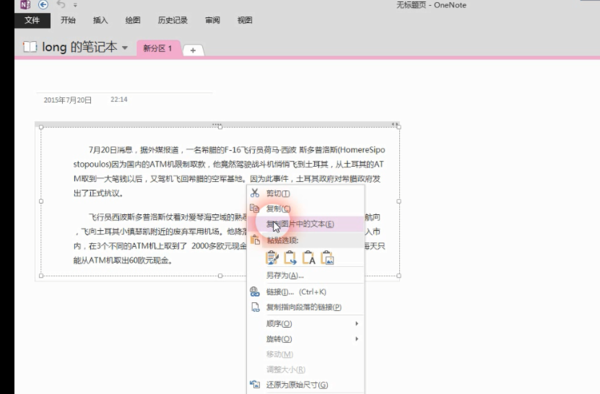Click the scissors cut icon

tap(255, 193)
